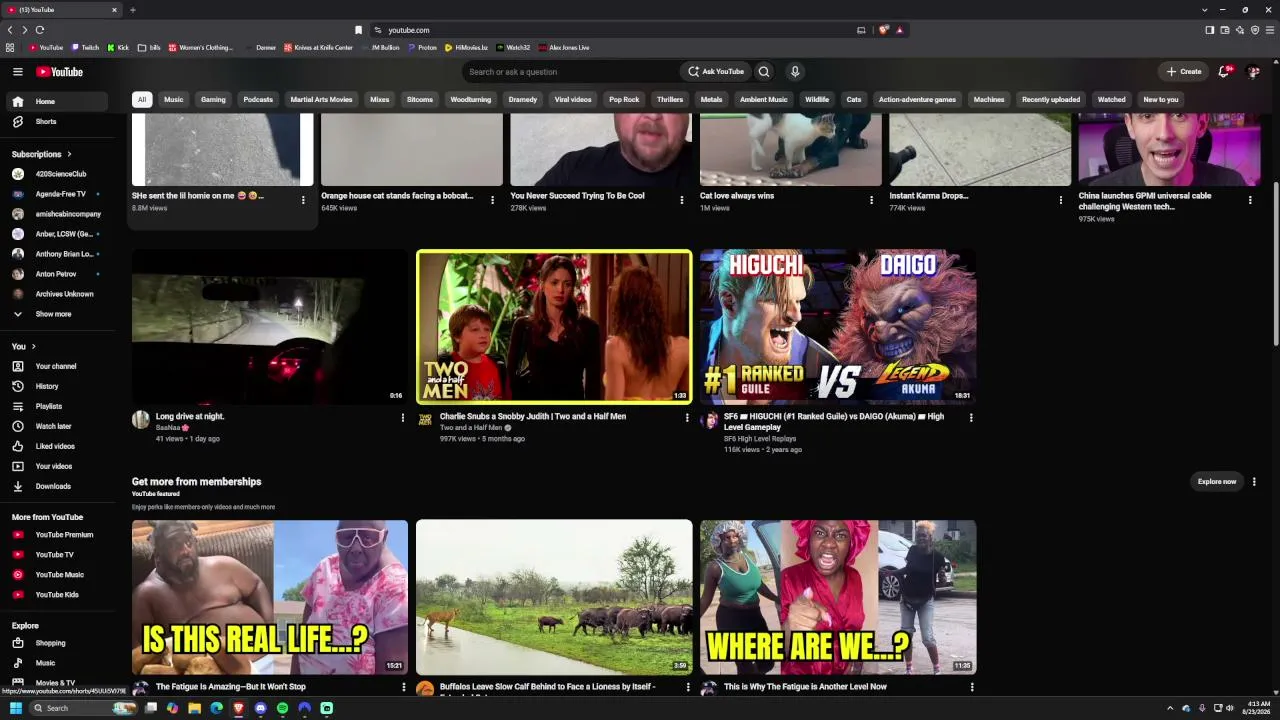Select the Music filter chip
The height and width of the screenshot is (720, 1280).
(x=173, y=100)
